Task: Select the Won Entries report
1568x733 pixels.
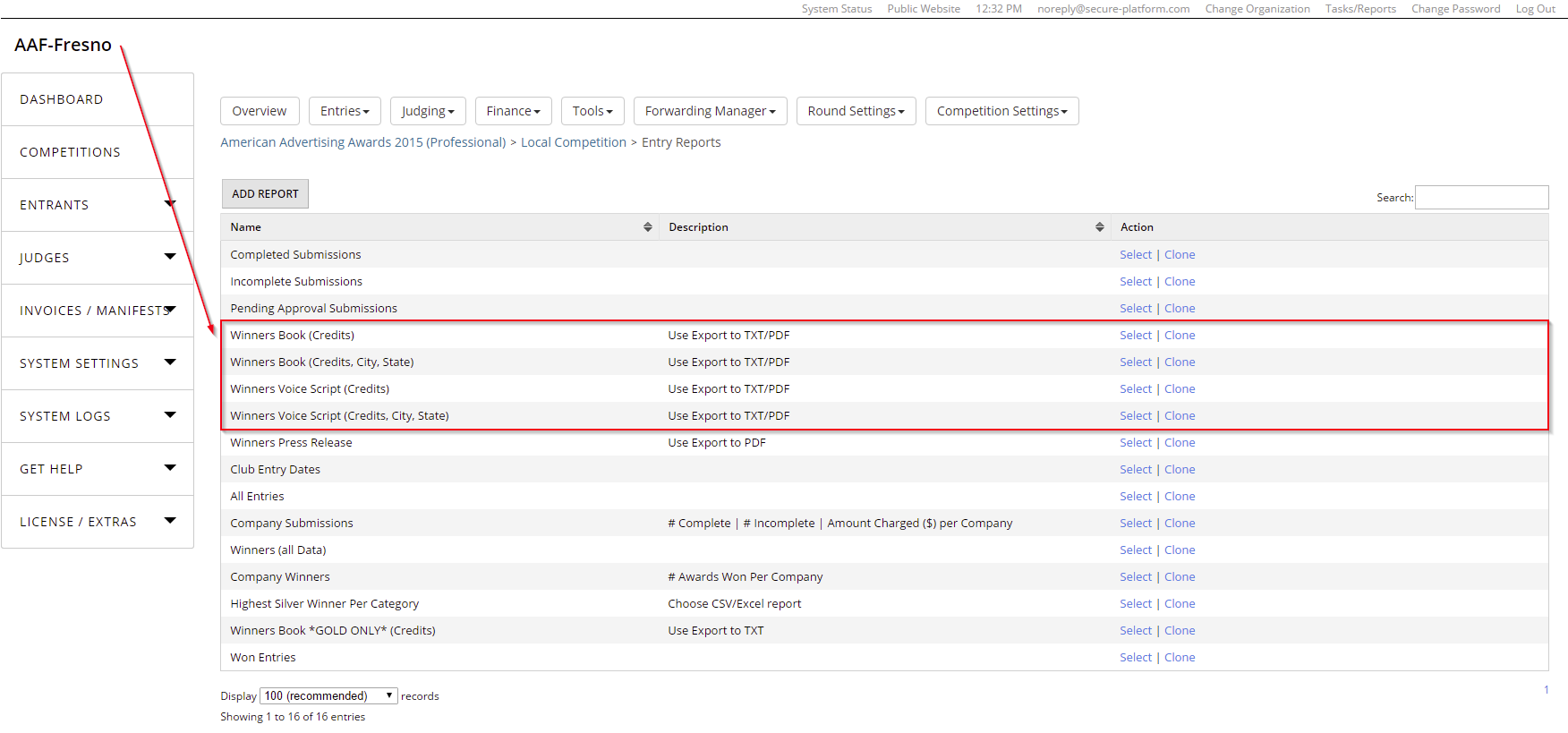Action: (x=1136, y=658)
